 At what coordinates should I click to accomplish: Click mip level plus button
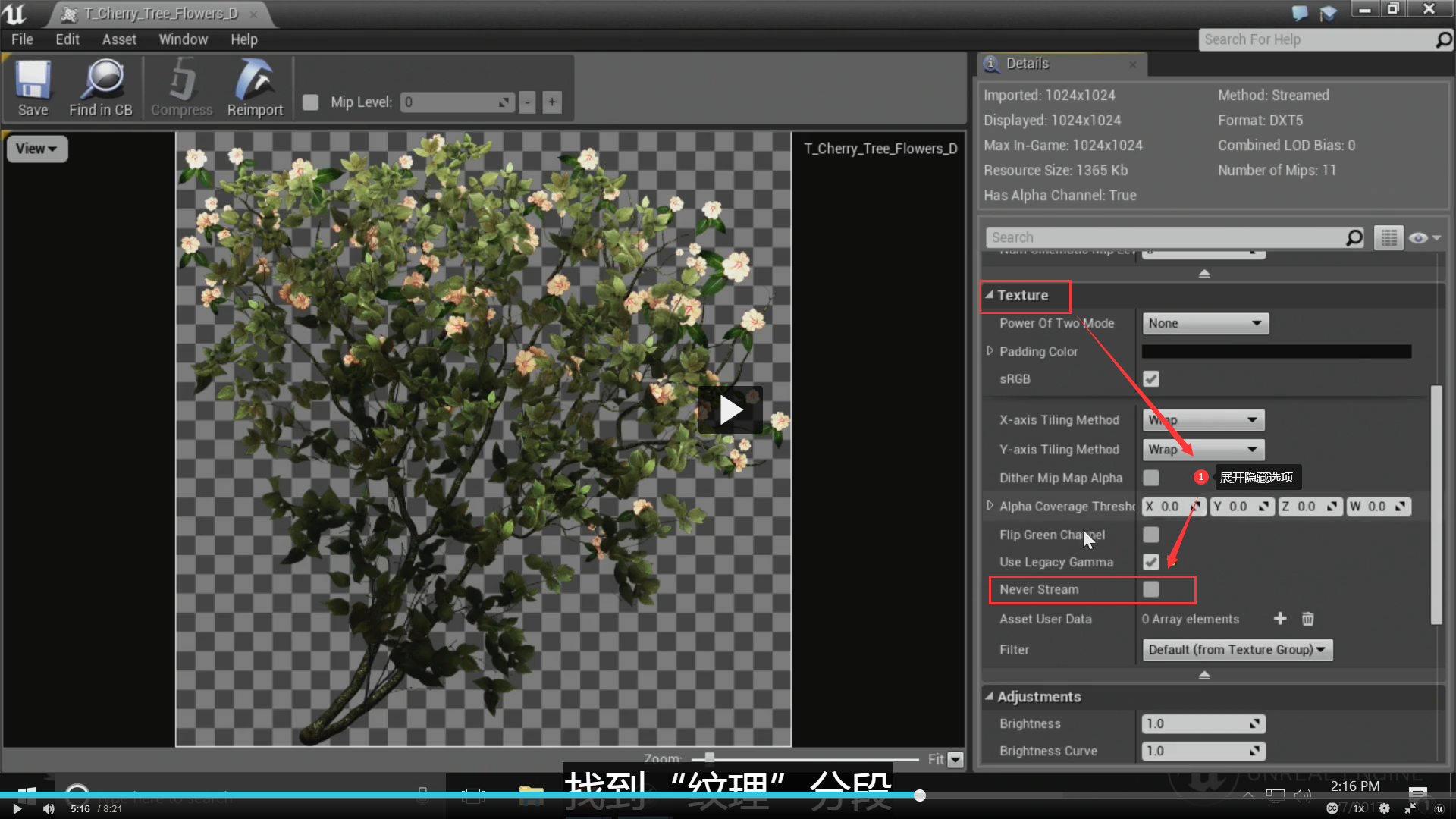coord(552,102)
